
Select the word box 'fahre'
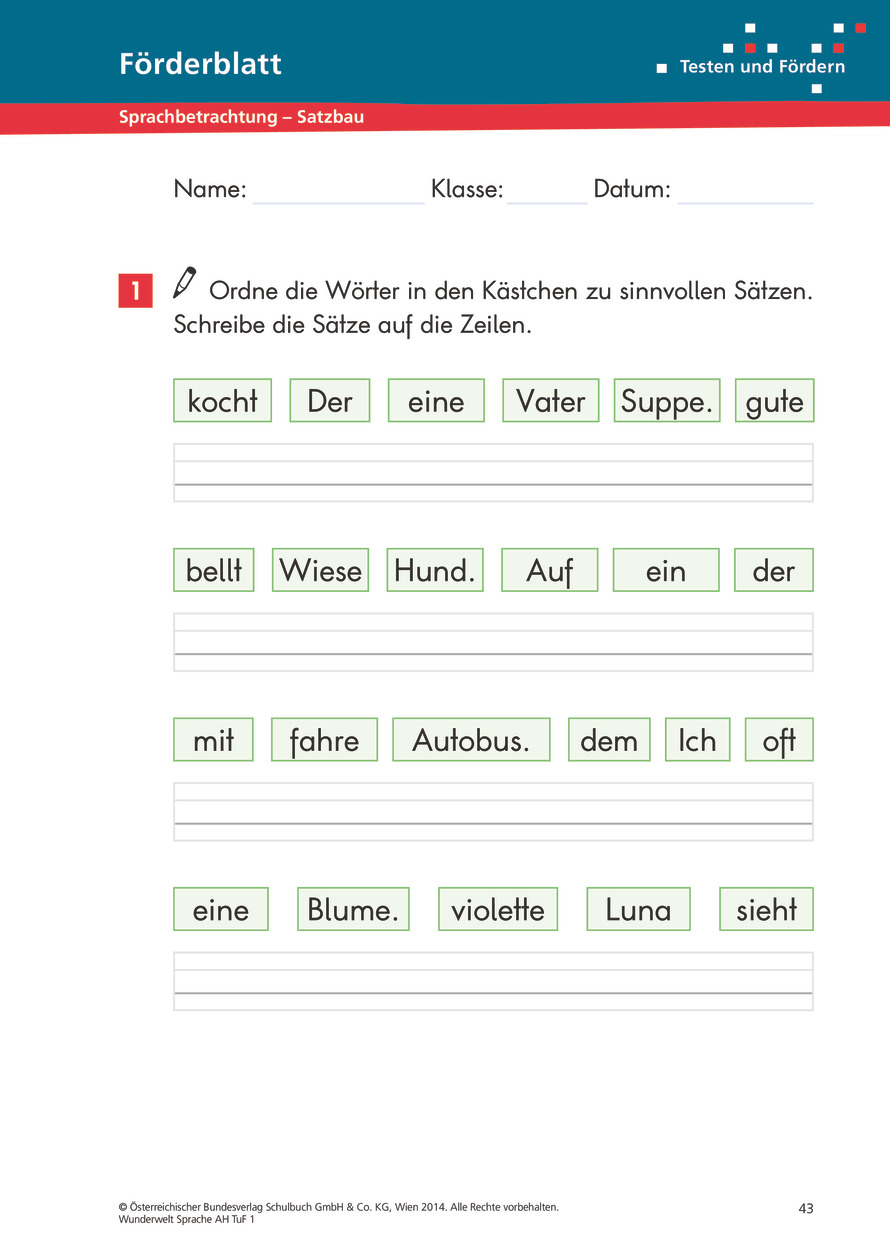324,740
